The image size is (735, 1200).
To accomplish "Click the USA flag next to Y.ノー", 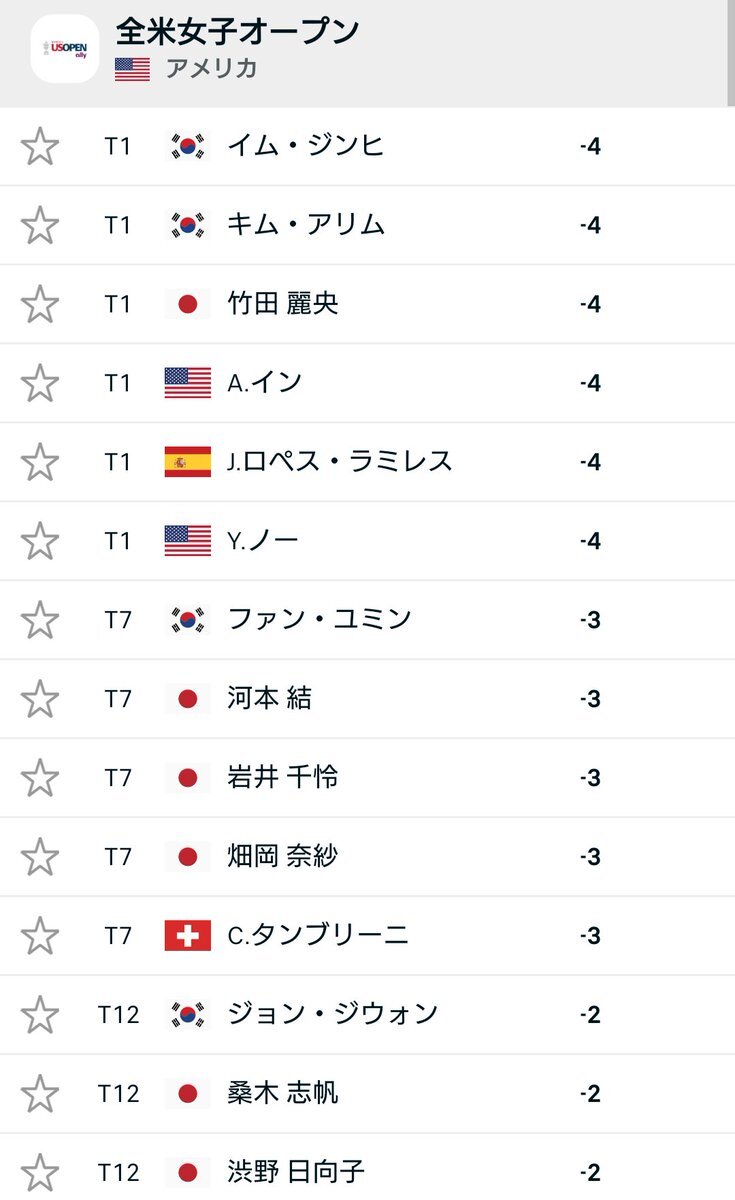I will click(188, 541).
